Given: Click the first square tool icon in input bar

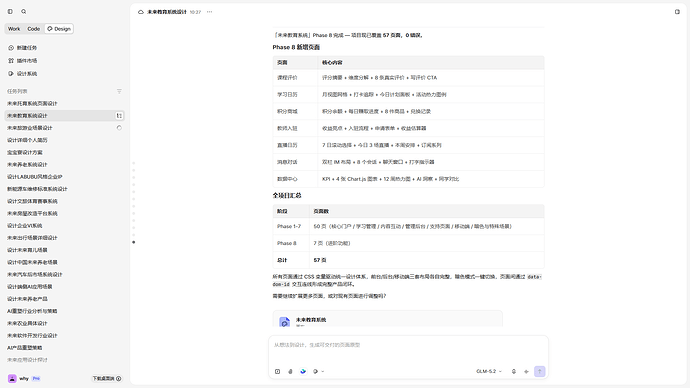Looking at the screenshot, I should [x=277, y=371].
